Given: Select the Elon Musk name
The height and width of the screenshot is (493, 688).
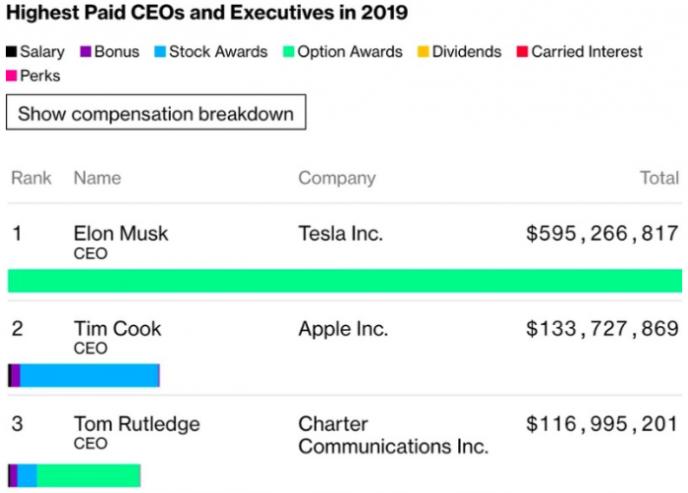Looking at the screenshot, I should coord(121,234).
